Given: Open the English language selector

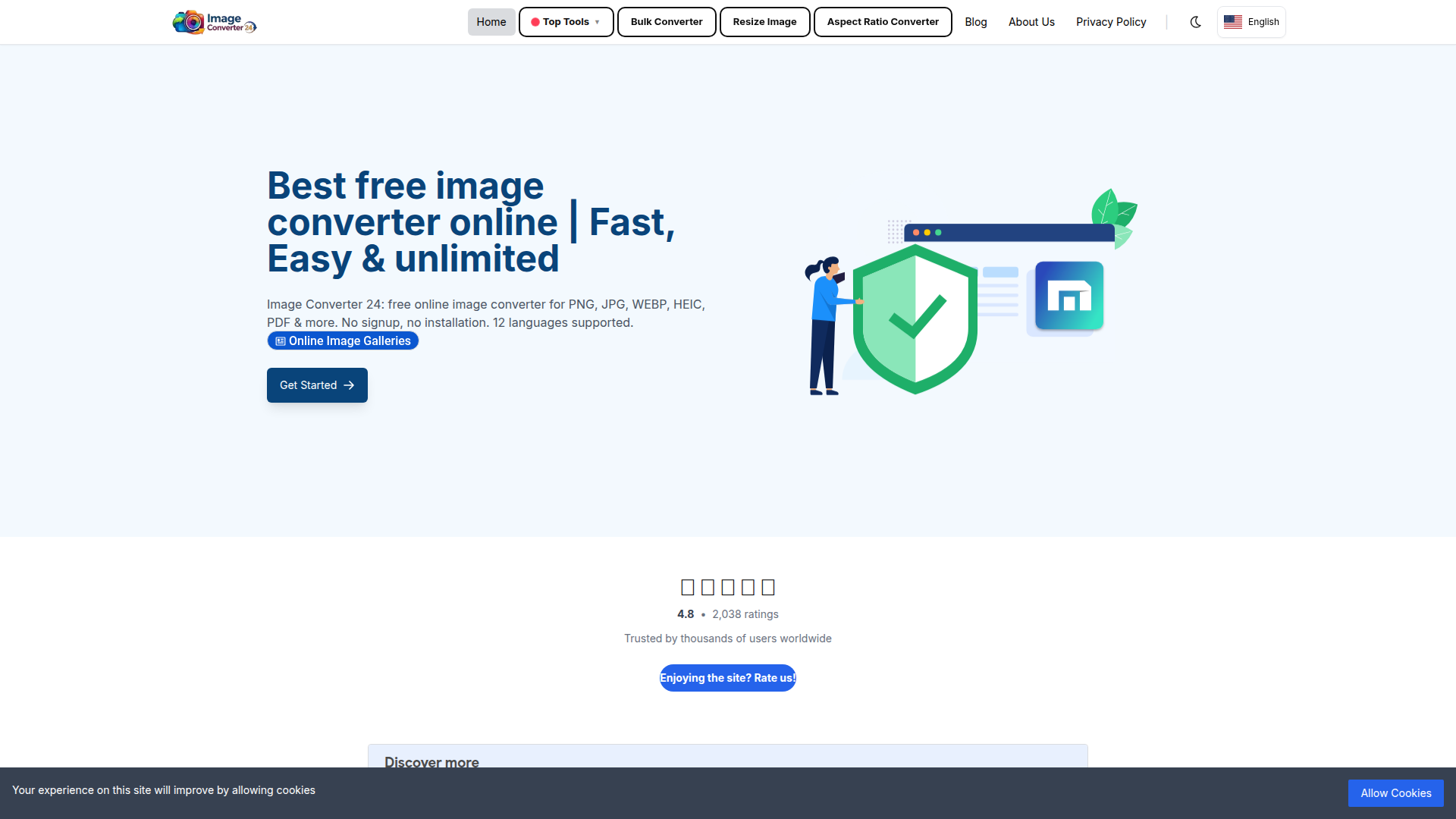Looking at the screenshot, I should [x=1251, y=22].
